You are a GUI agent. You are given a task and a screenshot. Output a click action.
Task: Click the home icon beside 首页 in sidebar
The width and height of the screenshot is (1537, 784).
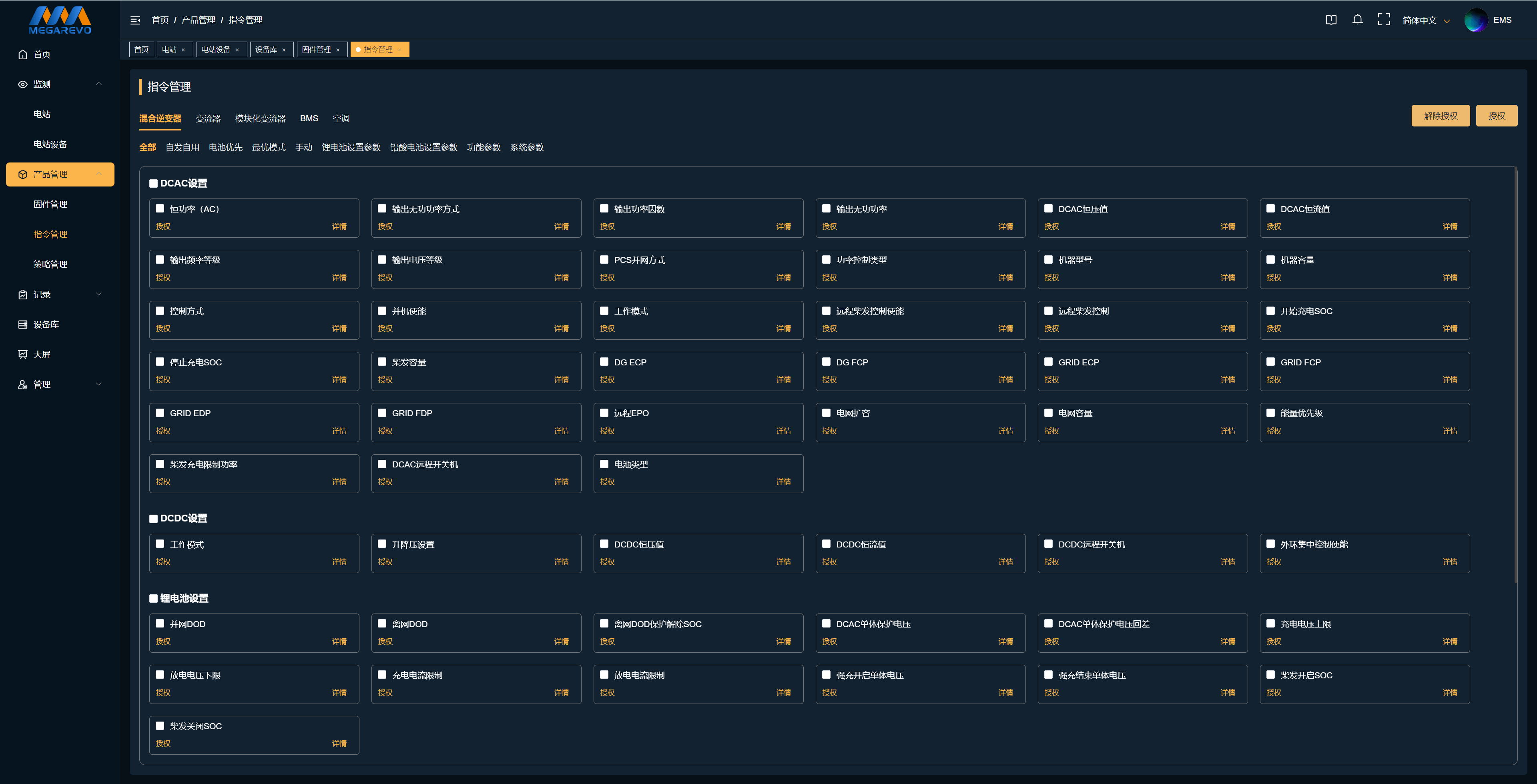pos(23,54)
